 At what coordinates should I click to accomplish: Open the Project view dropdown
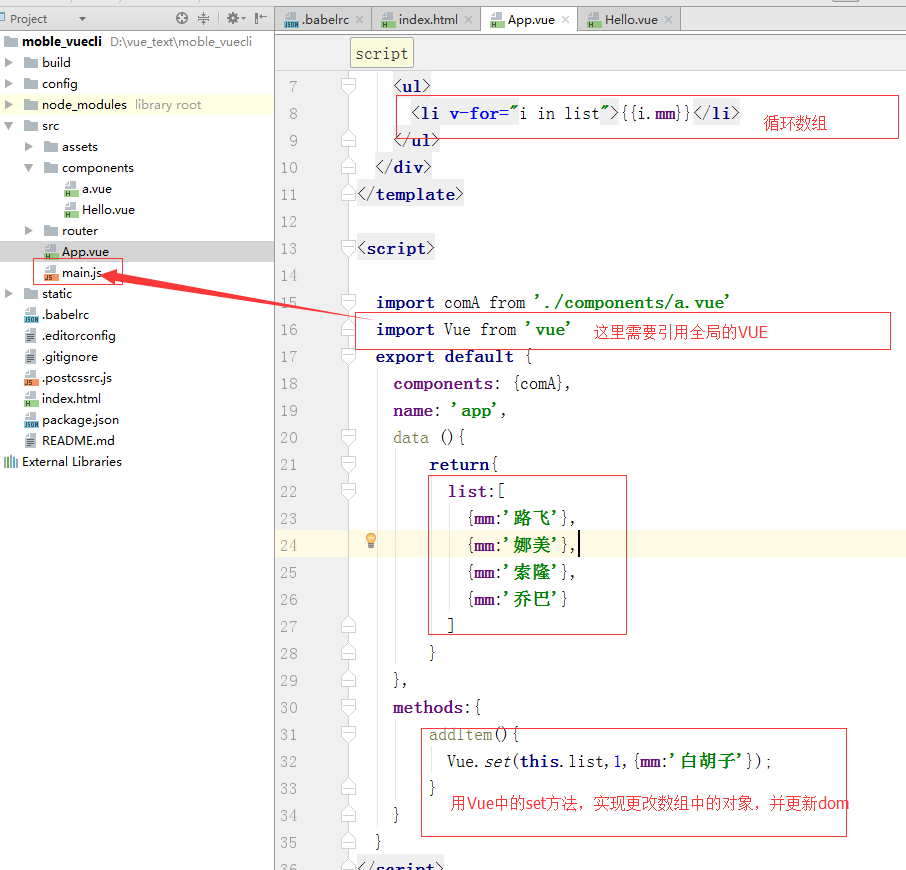click(82, 19)
